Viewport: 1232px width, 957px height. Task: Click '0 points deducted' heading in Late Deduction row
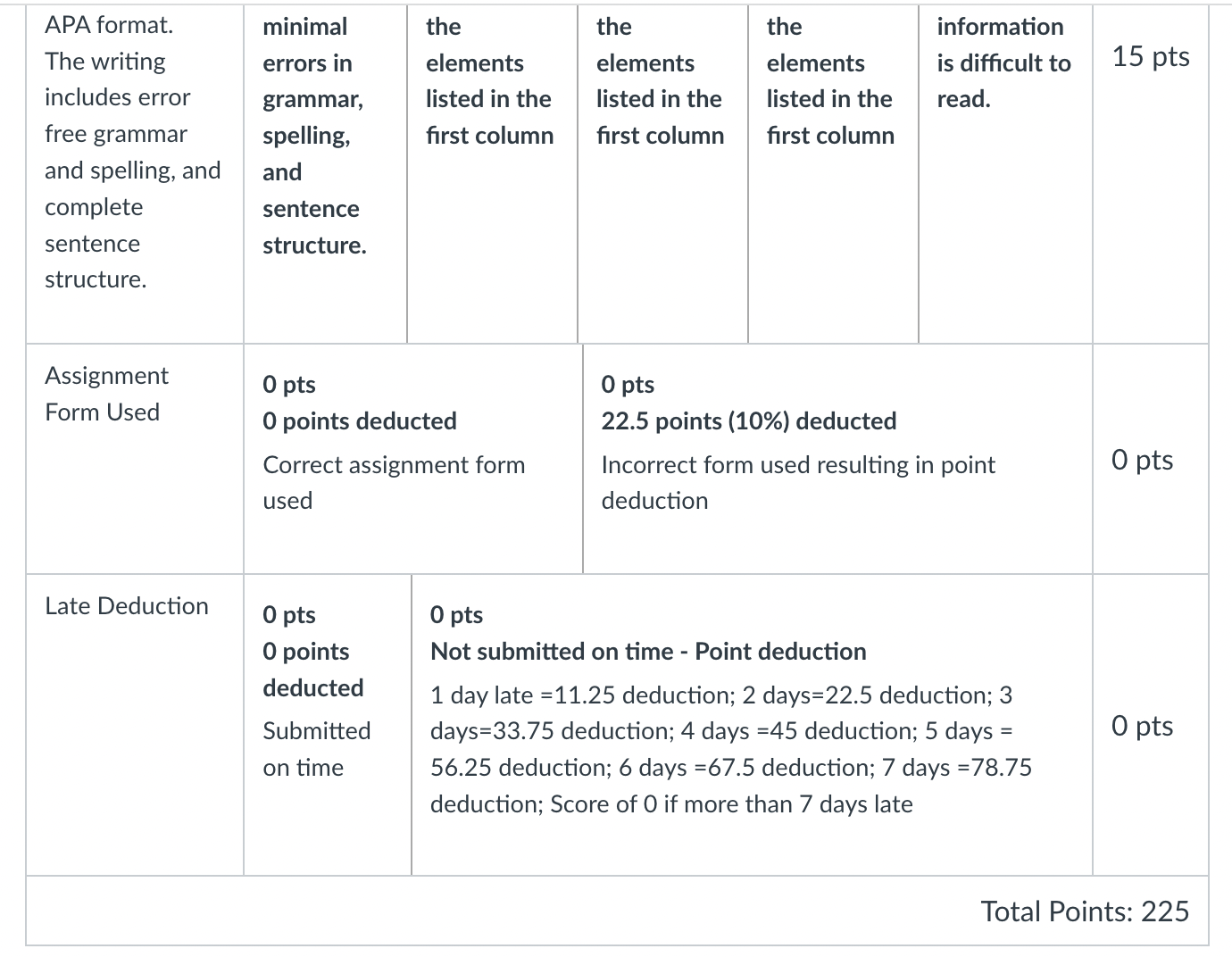click(x=313, y=670)
